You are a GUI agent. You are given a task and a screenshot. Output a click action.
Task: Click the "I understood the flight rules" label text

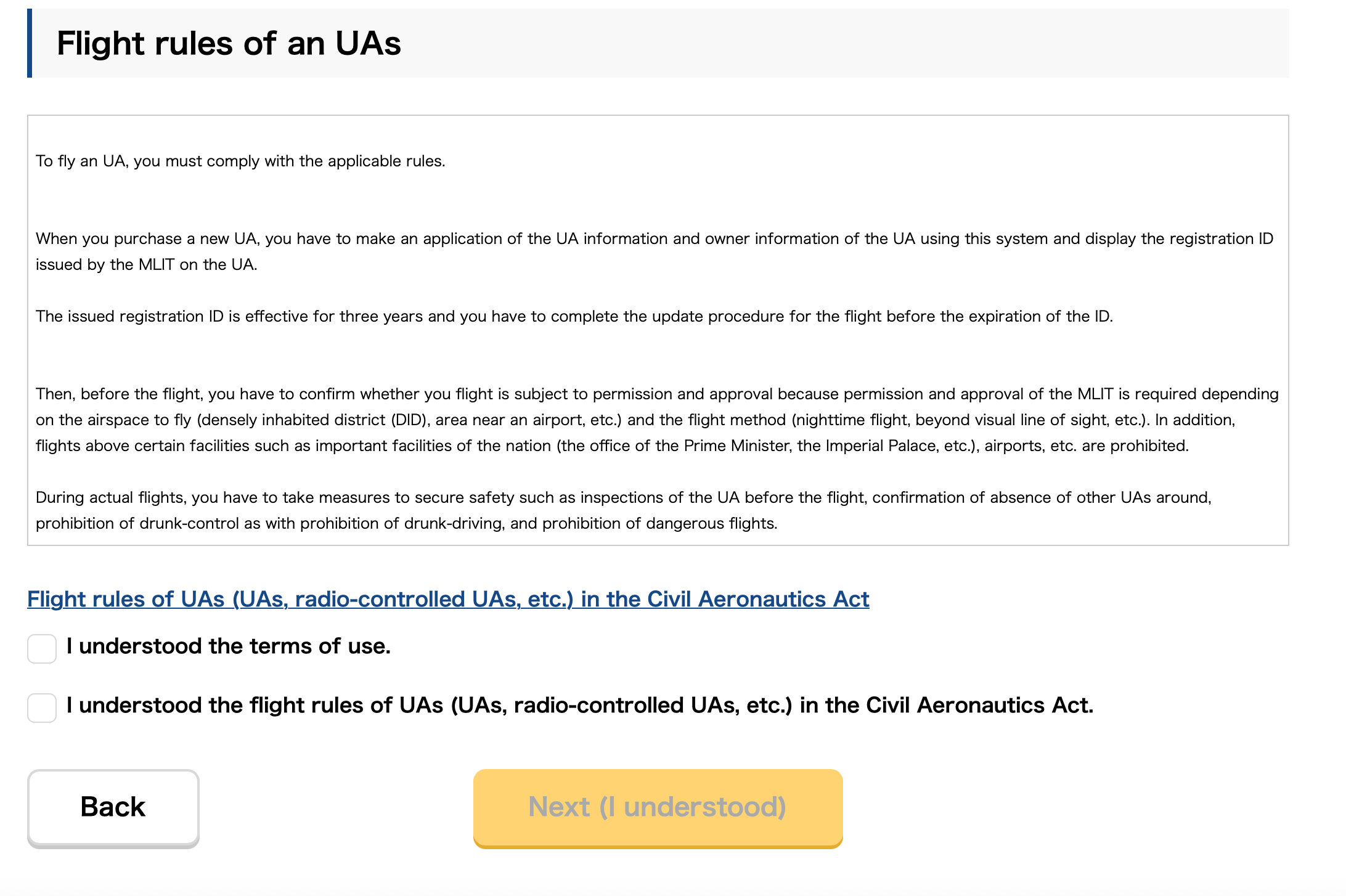[579, 706]
